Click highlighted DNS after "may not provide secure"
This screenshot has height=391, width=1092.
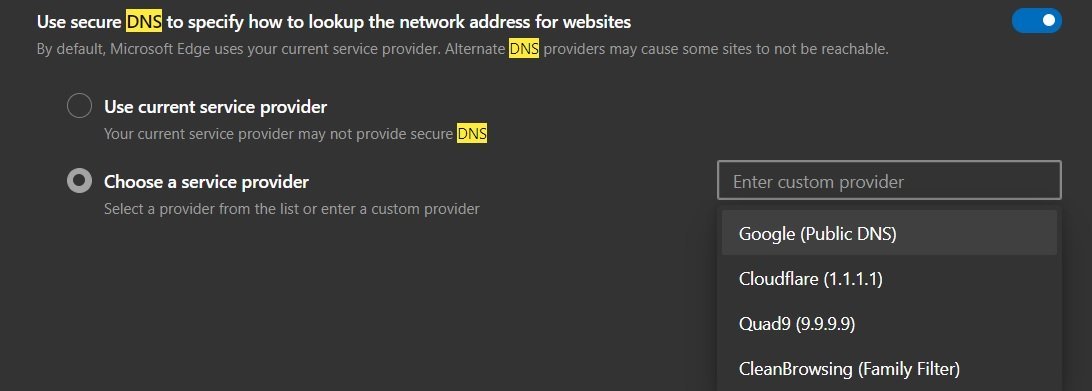coord(472,133)
